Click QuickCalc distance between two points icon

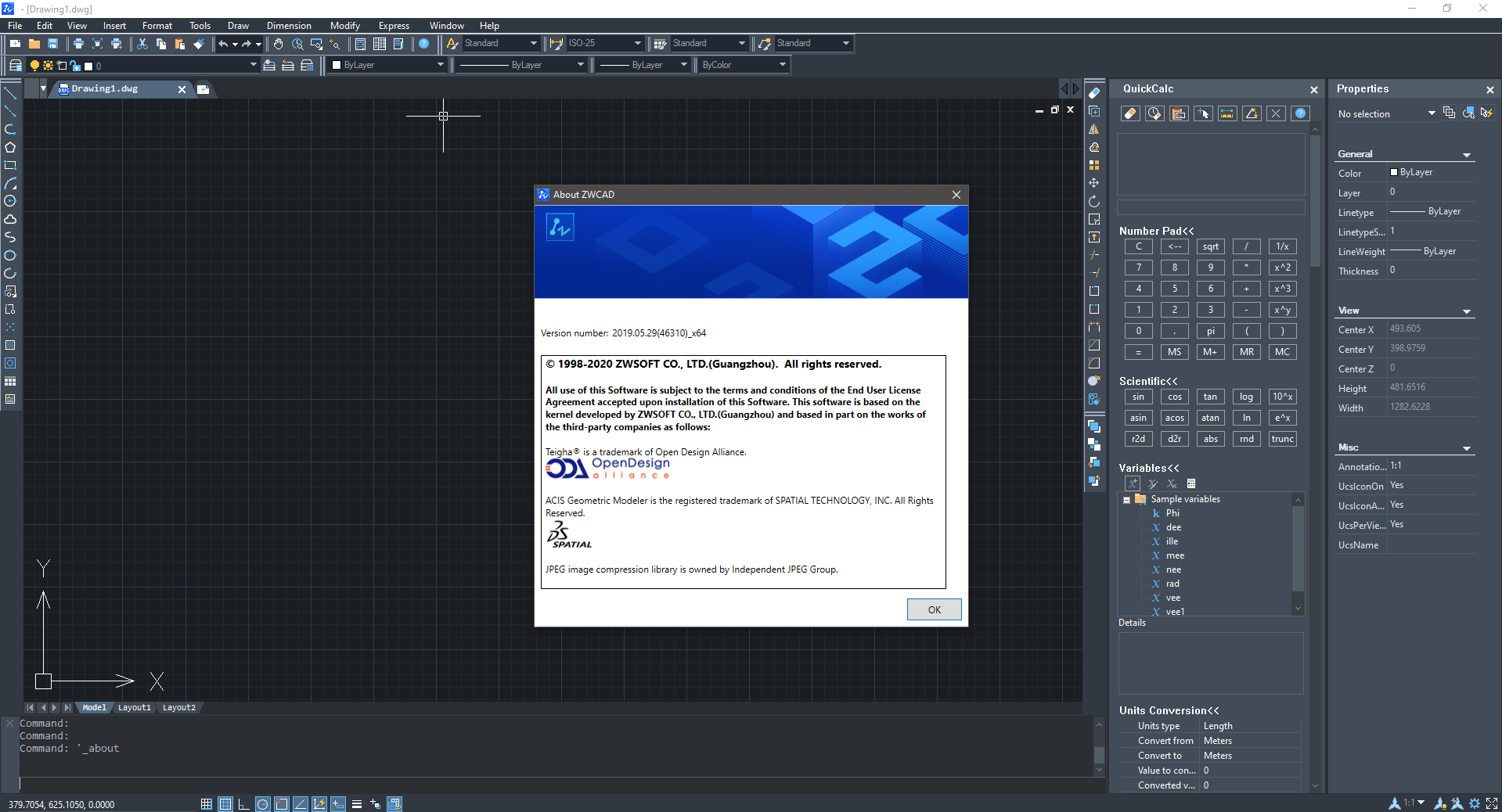coord(1227,114)
